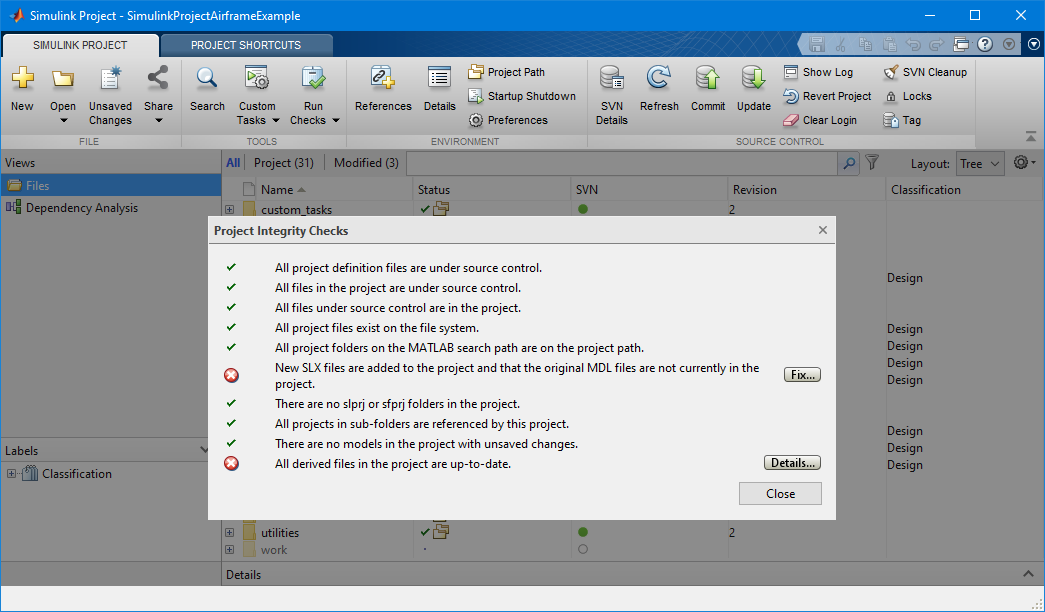Click the Details... button in integrity checks
Screen dimensions: 1045x612
coord(792,463)
